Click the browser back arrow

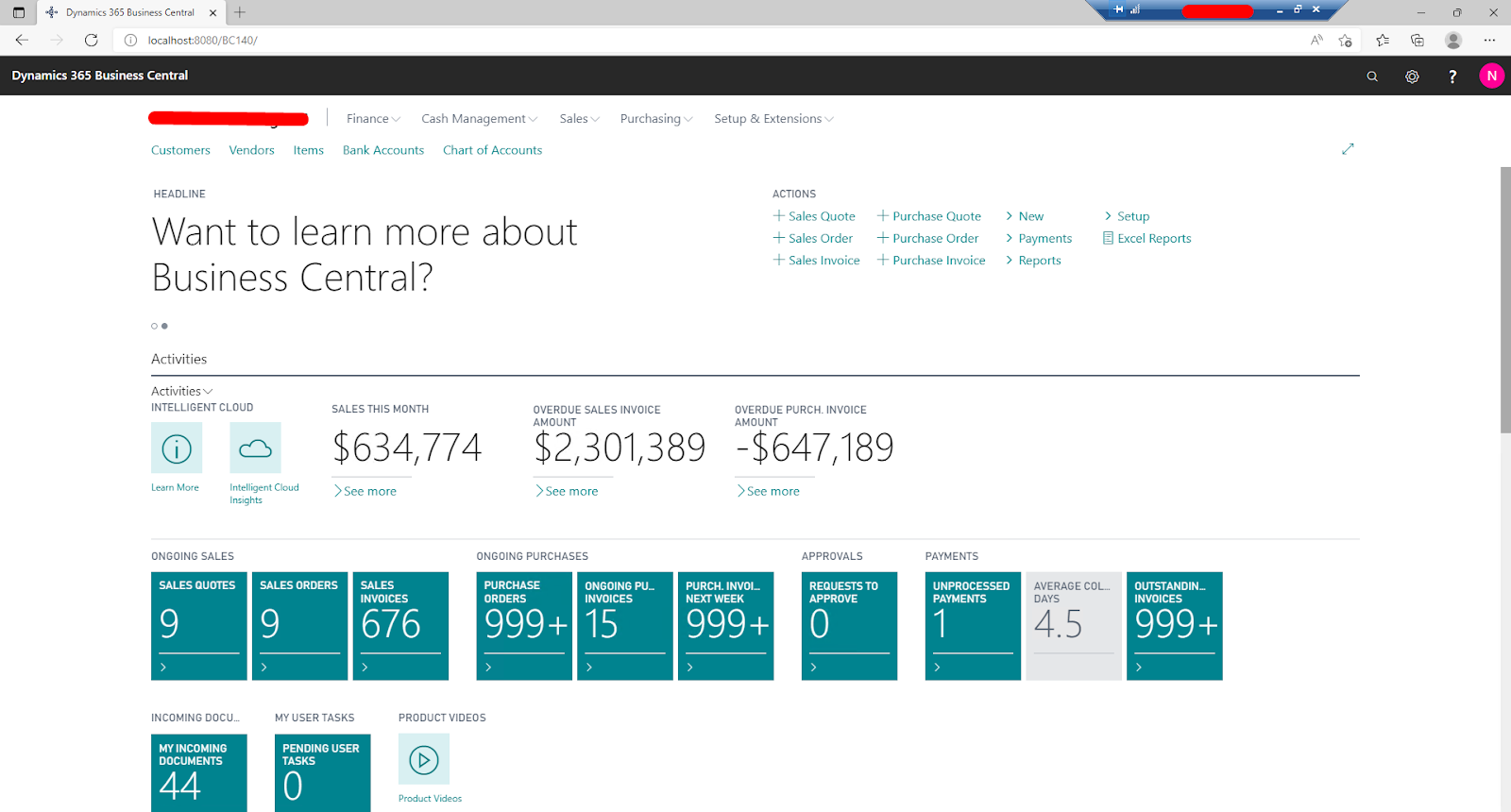pyautogui.click(x=22, y=40)
